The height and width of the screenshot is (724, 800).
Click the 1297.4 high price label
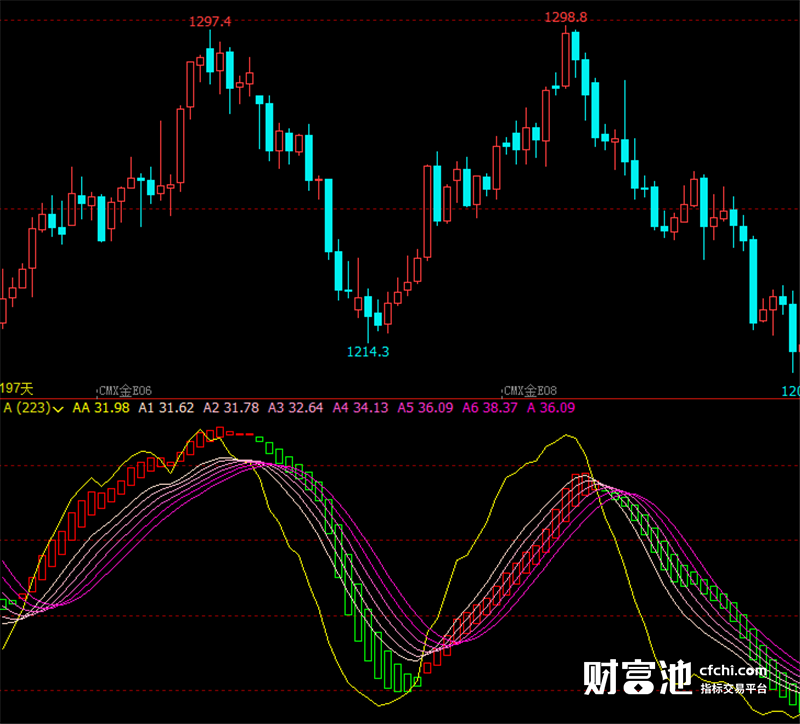click(x=210, y=21)
